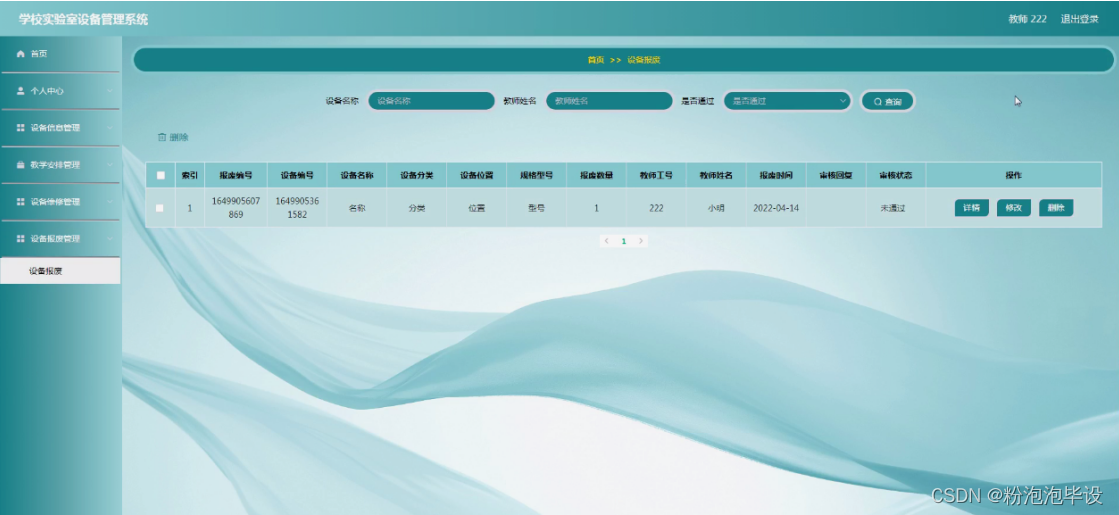Screen dimensions: 1119x515
Task: Tick the select-all checkbox in table header
Action: [161, 175]
